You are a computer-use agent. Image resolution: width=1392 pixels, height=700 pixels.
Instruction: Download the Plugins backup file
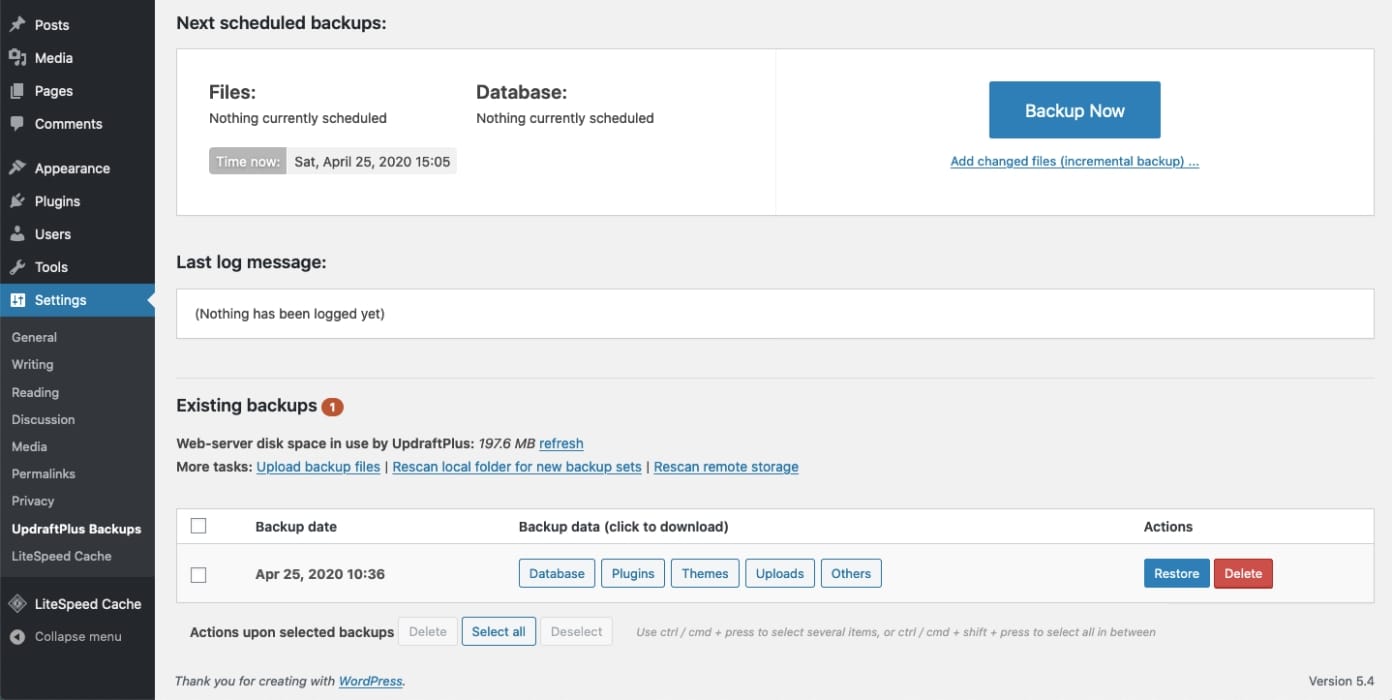coord(633,573)
